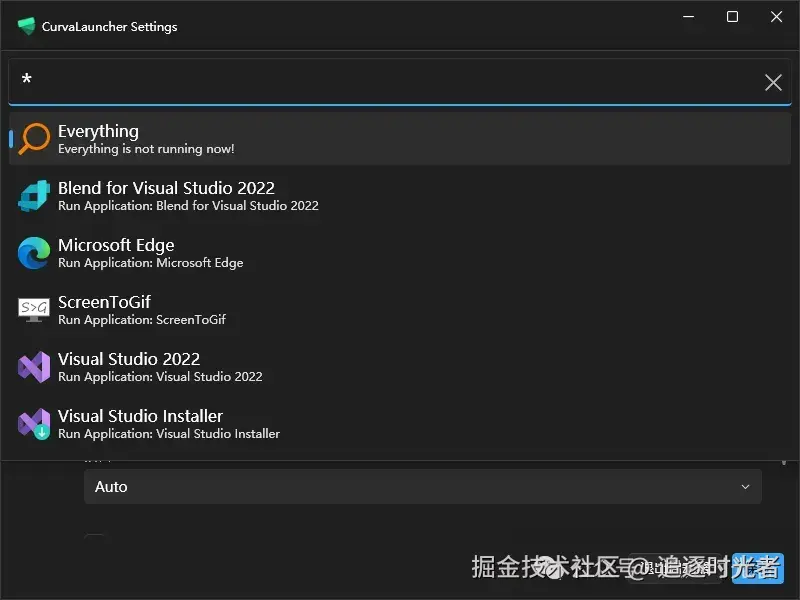The image size is (800, 600).
Task: Open the Auto dropdown
Action: (422, 487)
